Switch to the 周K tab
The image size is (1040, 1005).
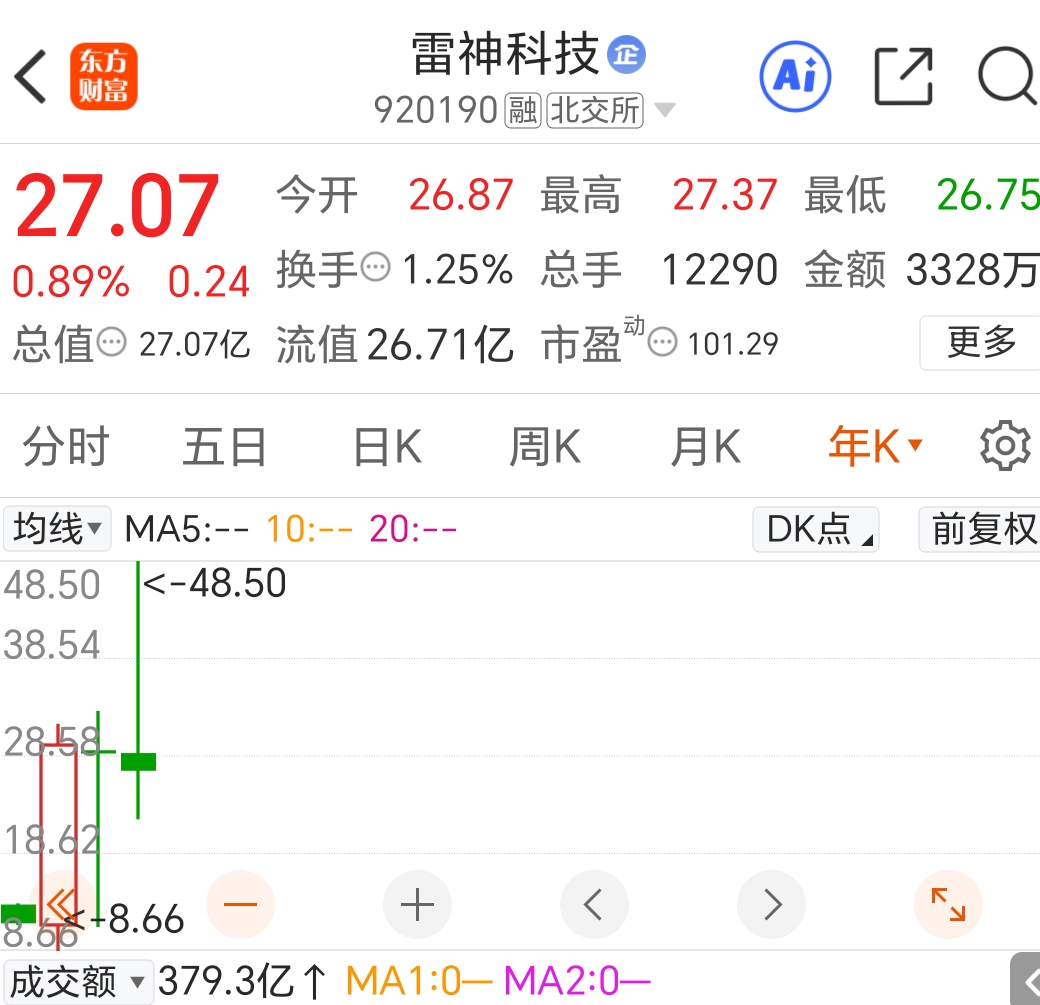[545, 446]
